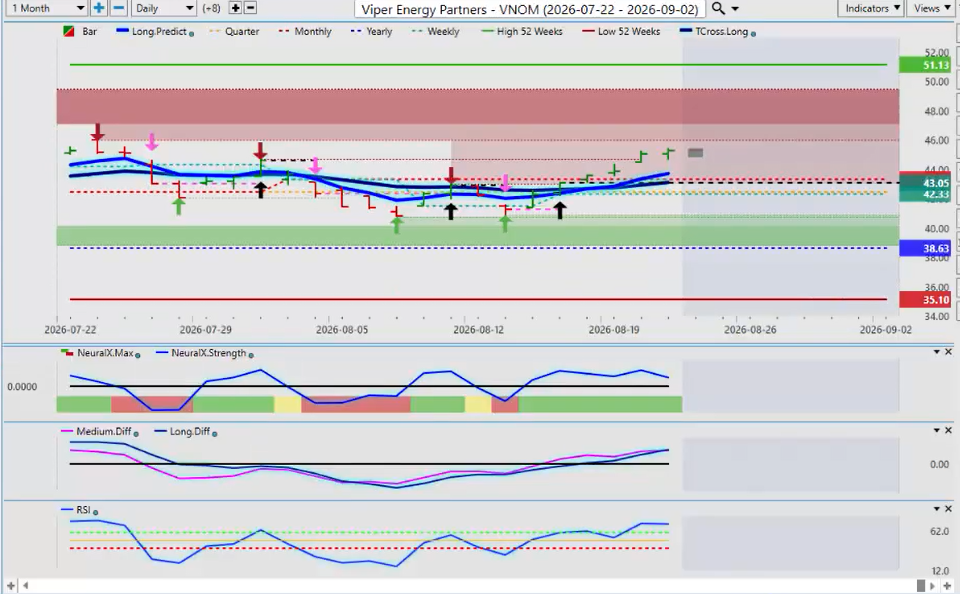
Task: Click the blue minus zoom-out button
Action: tap(119, 8)
